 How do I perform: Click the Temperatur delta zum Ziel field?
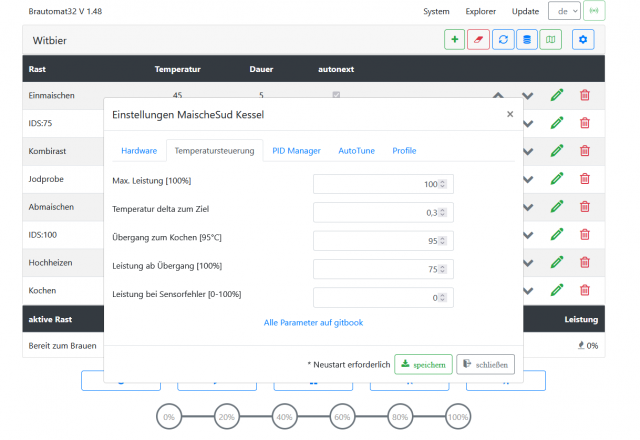click(383, 212)
